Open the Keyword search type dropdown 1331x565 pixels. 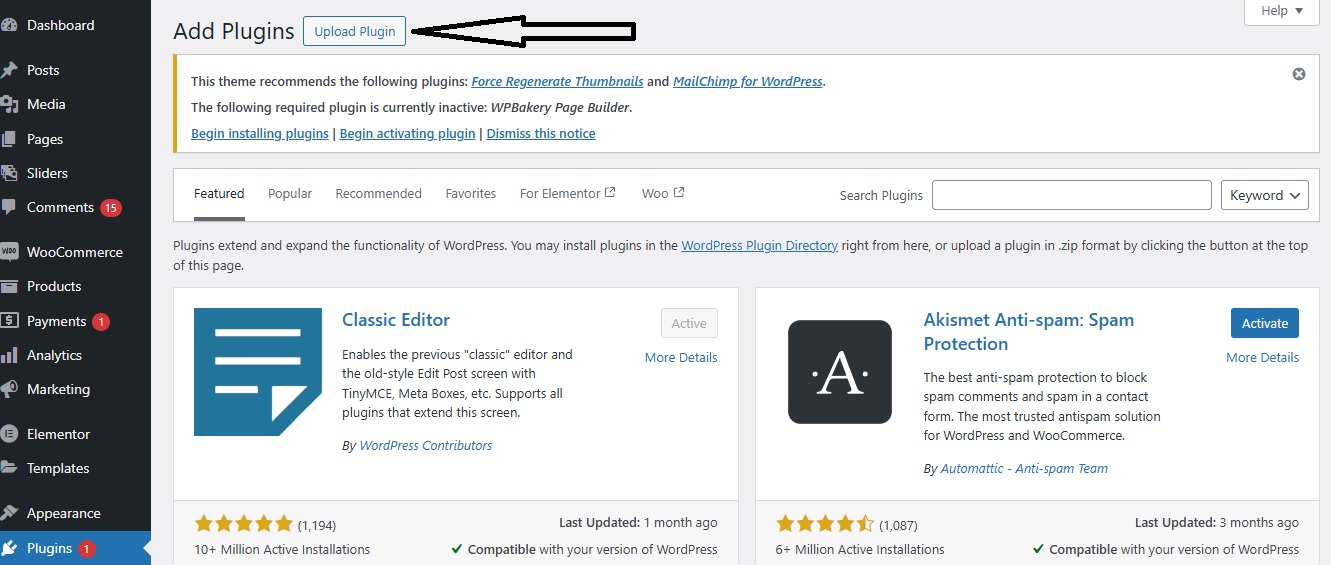coord(1265,195)
